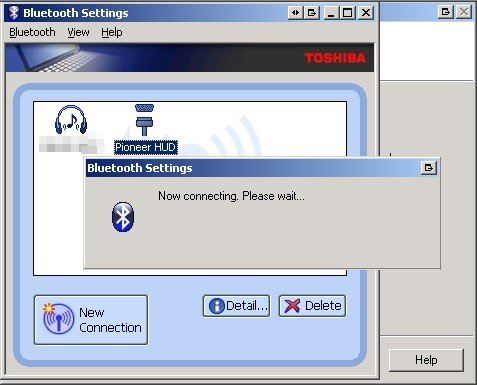Click the Bluetooth icon in the main title bar
This screenshot has height=385, width=477.
tap(14, 13)
